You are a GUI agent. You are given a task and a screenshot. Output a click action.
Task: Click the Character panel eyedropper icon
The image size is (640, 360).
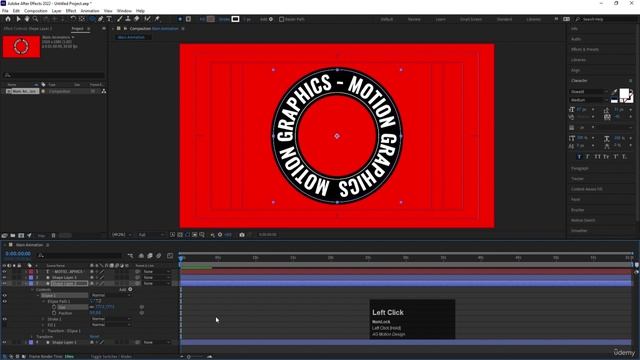[615, 92]
